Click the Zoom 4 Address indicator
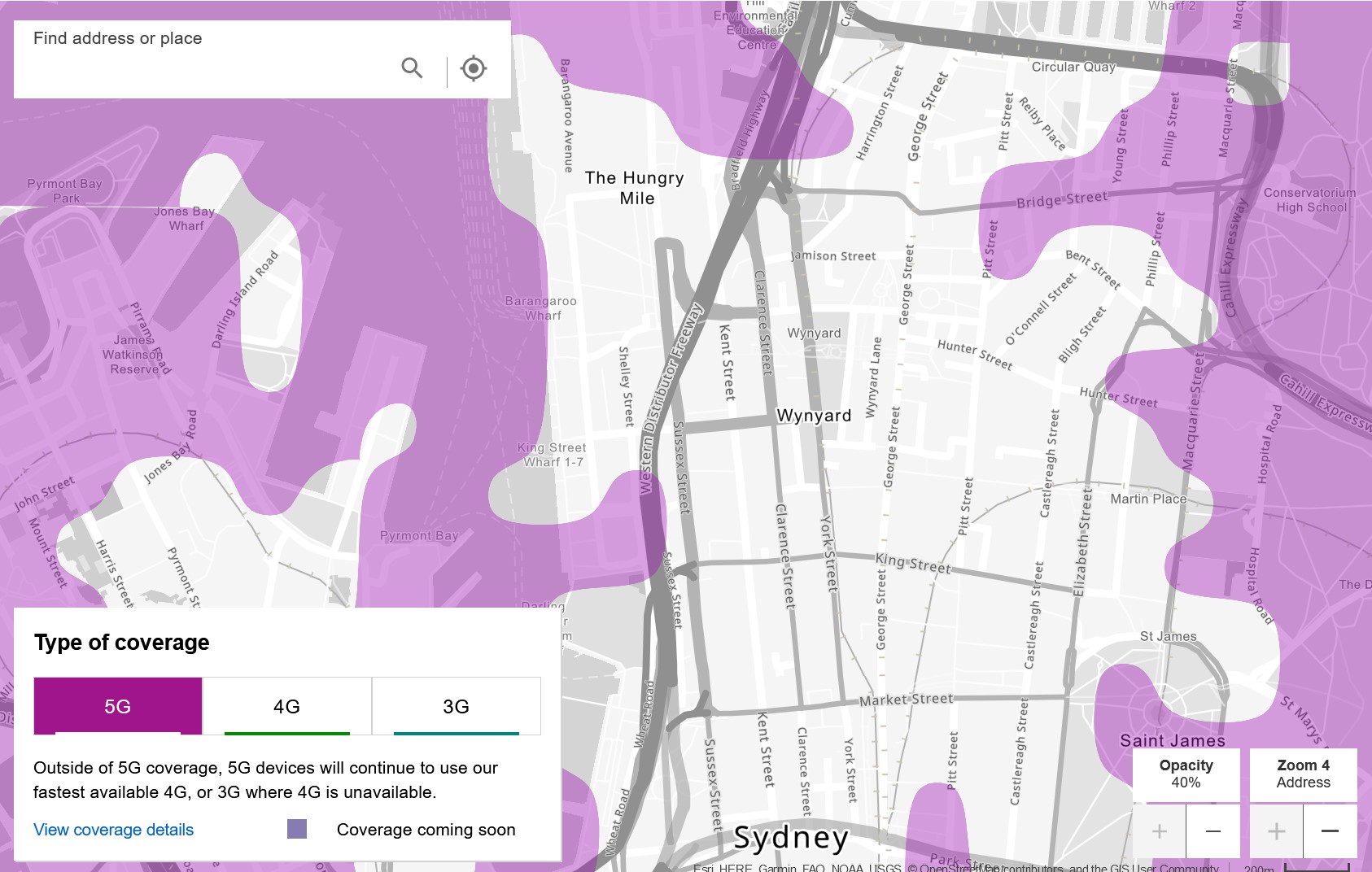 [x=1303, y=774]
